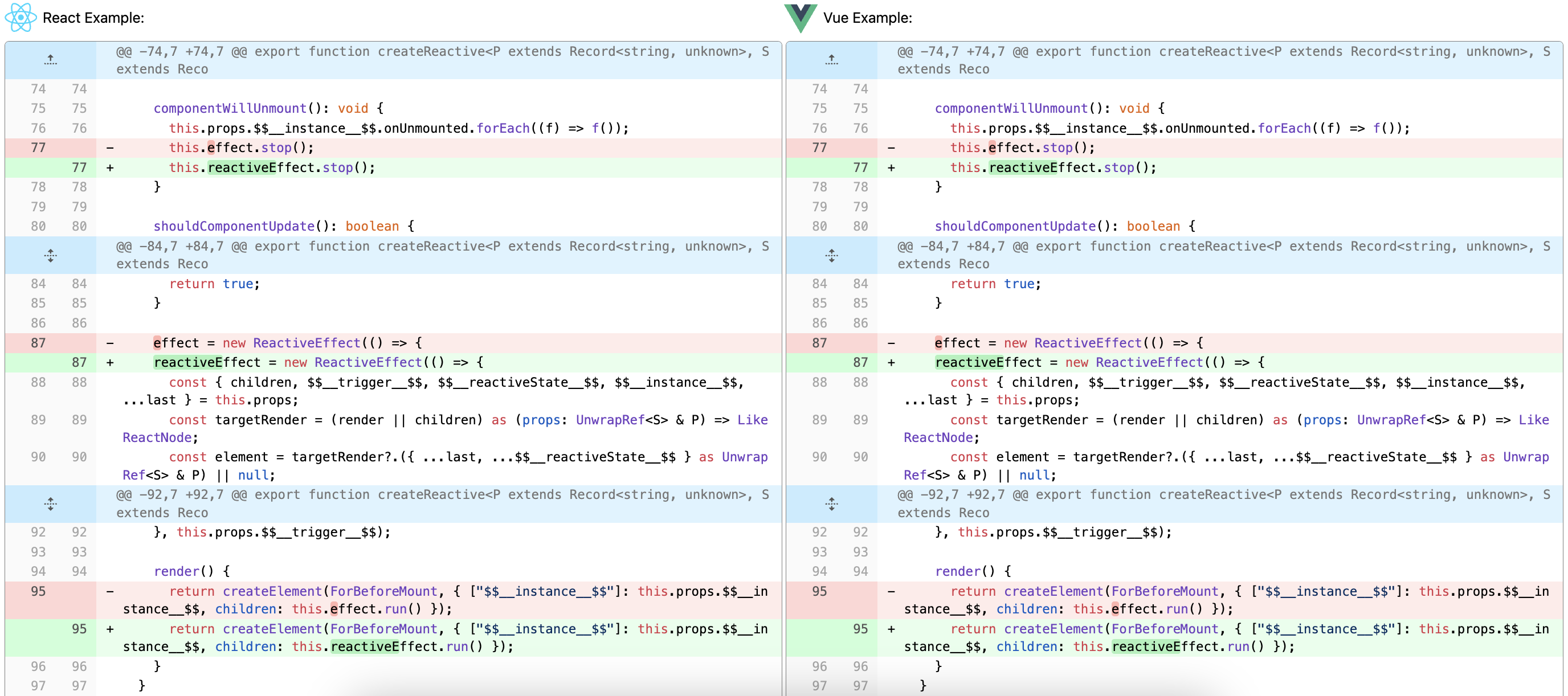The height and width of the screenshot is (696, 1568).
Task: Click the 'Vue Example:' heading text
Action: click(867, 18)
